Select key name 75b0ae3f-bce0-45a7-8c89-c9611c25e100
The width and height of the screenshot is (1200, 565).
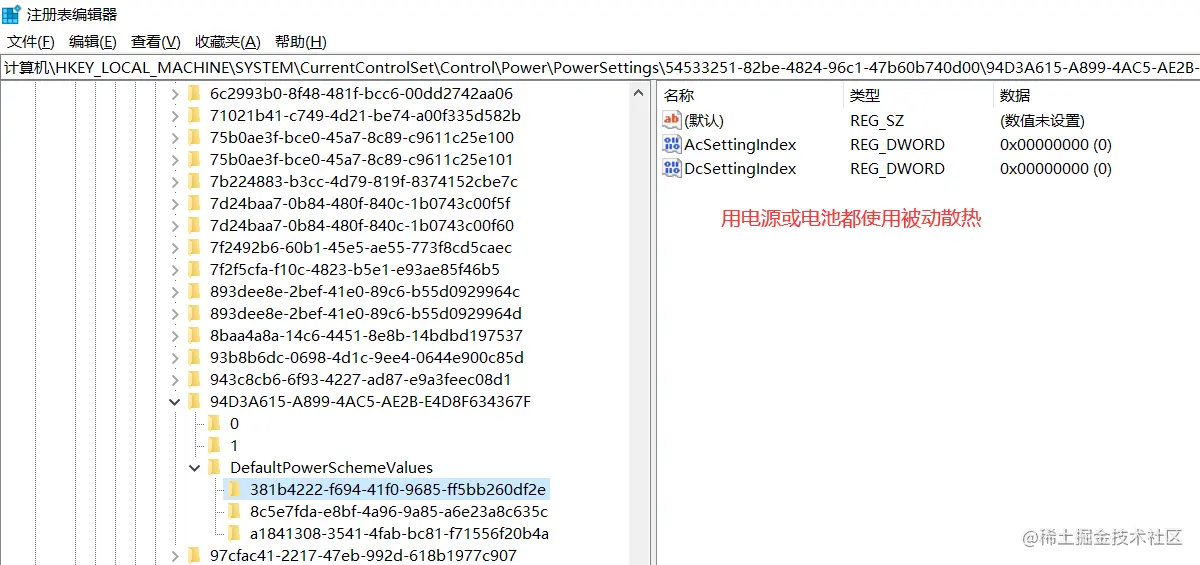(362, 137)
